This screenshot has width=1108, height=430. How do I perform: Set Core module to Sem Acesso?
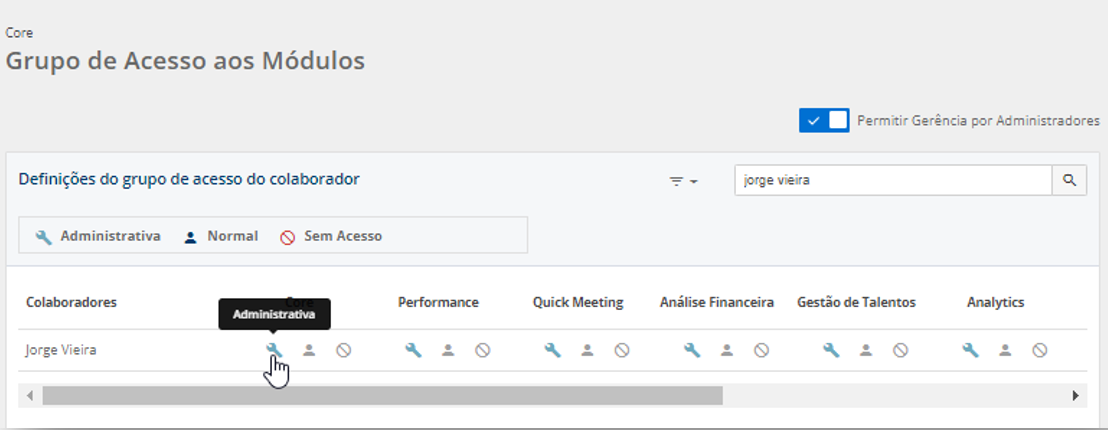(343, 350)
